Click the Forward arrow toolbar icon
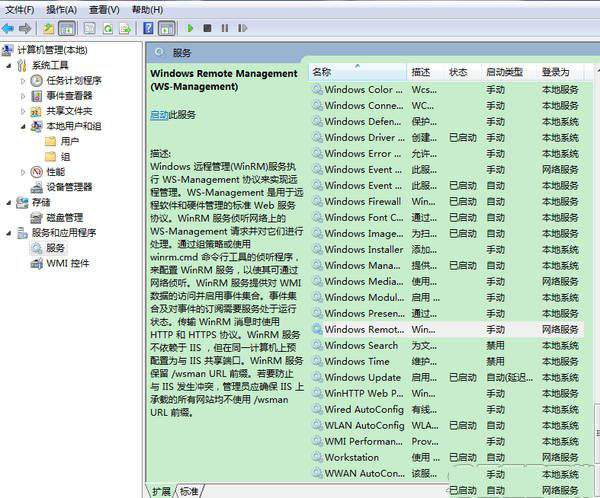The image size is (600, 498). (25, 28)
